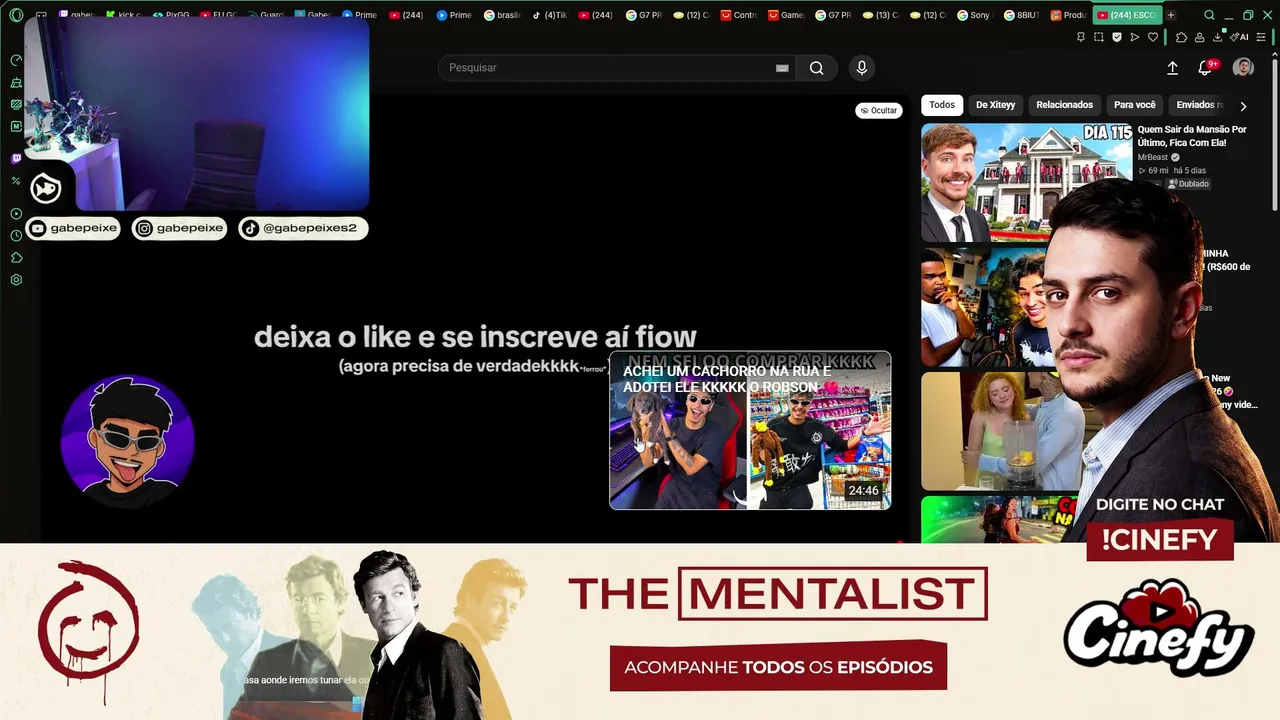Open the MrBeast channel name link
Screen dimensions: 1280x720
(x=1153, y=158)
